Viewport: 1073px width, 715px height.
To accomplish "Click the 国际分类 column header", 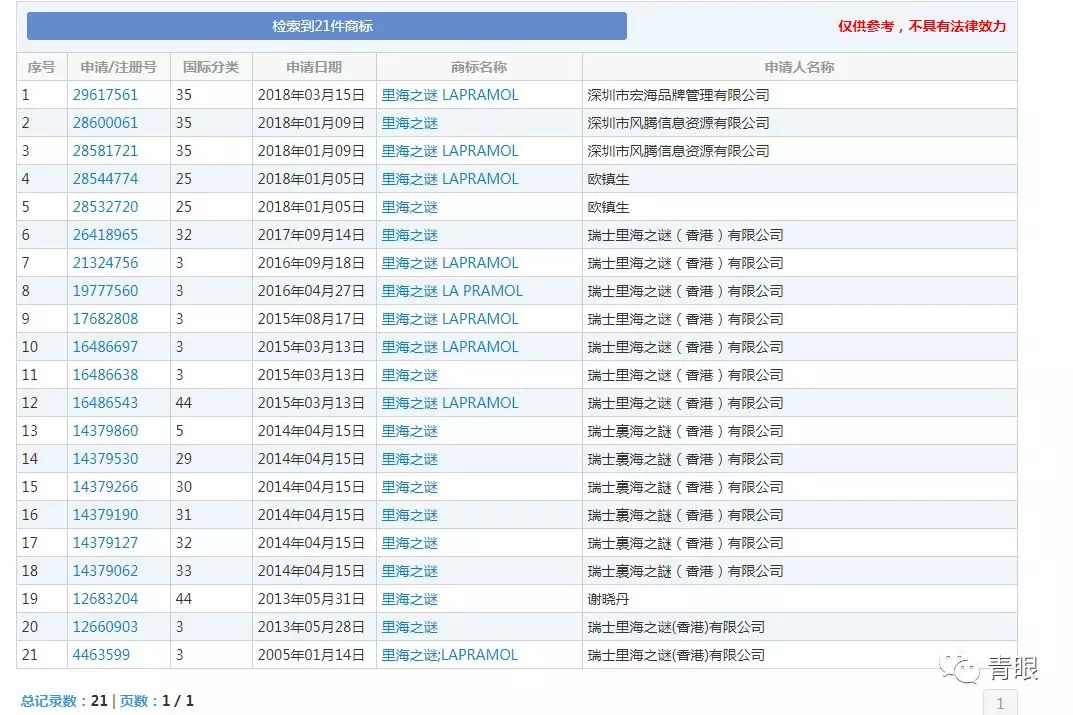I will point(211,67).
